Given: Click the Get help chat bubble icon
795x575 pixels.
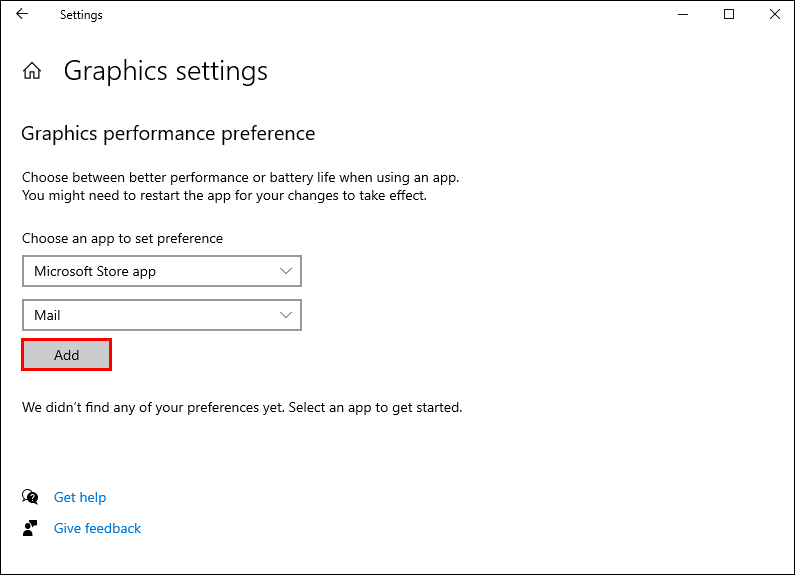Looking at the screenshot, I should tap(31, 497).
